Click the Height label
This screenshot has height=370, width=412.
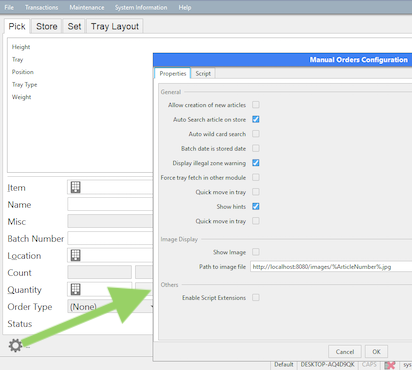[21, 47]
